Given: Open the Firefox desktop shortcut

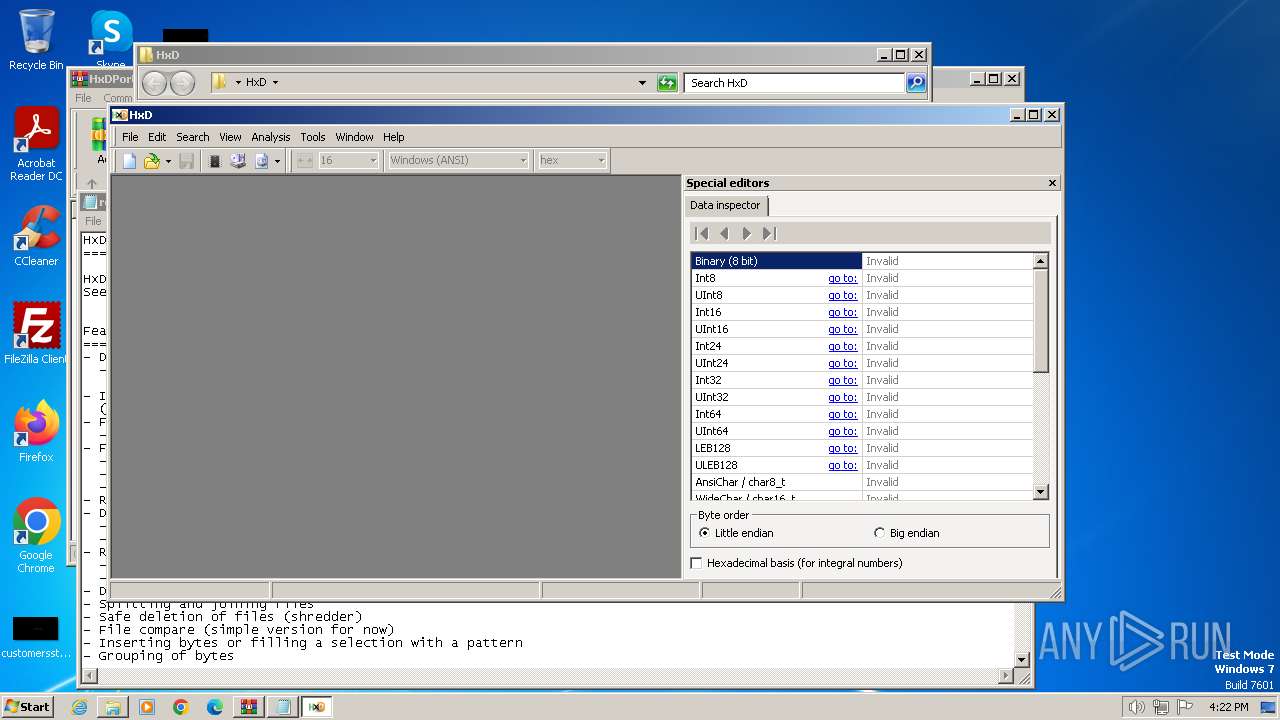Looking at the screenshot, I should 36,431.
